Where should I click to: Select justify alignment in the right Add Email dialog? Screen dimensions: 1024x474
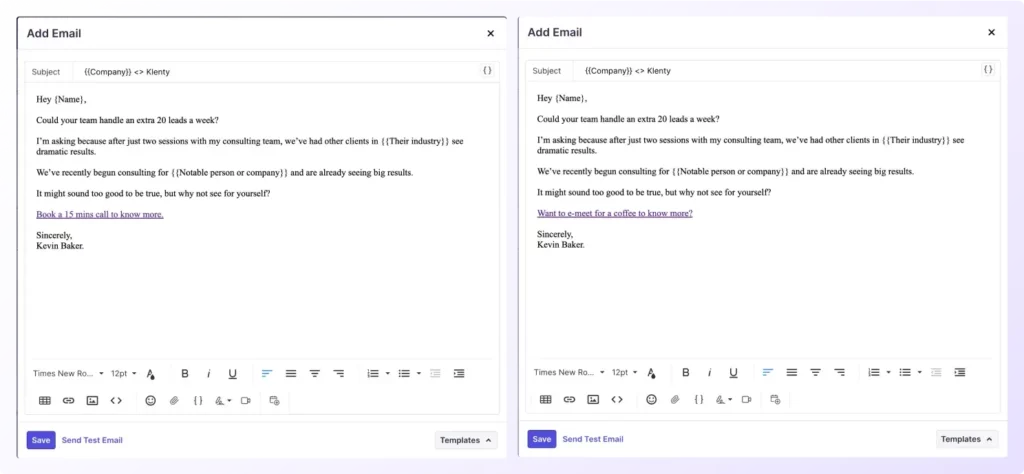(792, 372)
